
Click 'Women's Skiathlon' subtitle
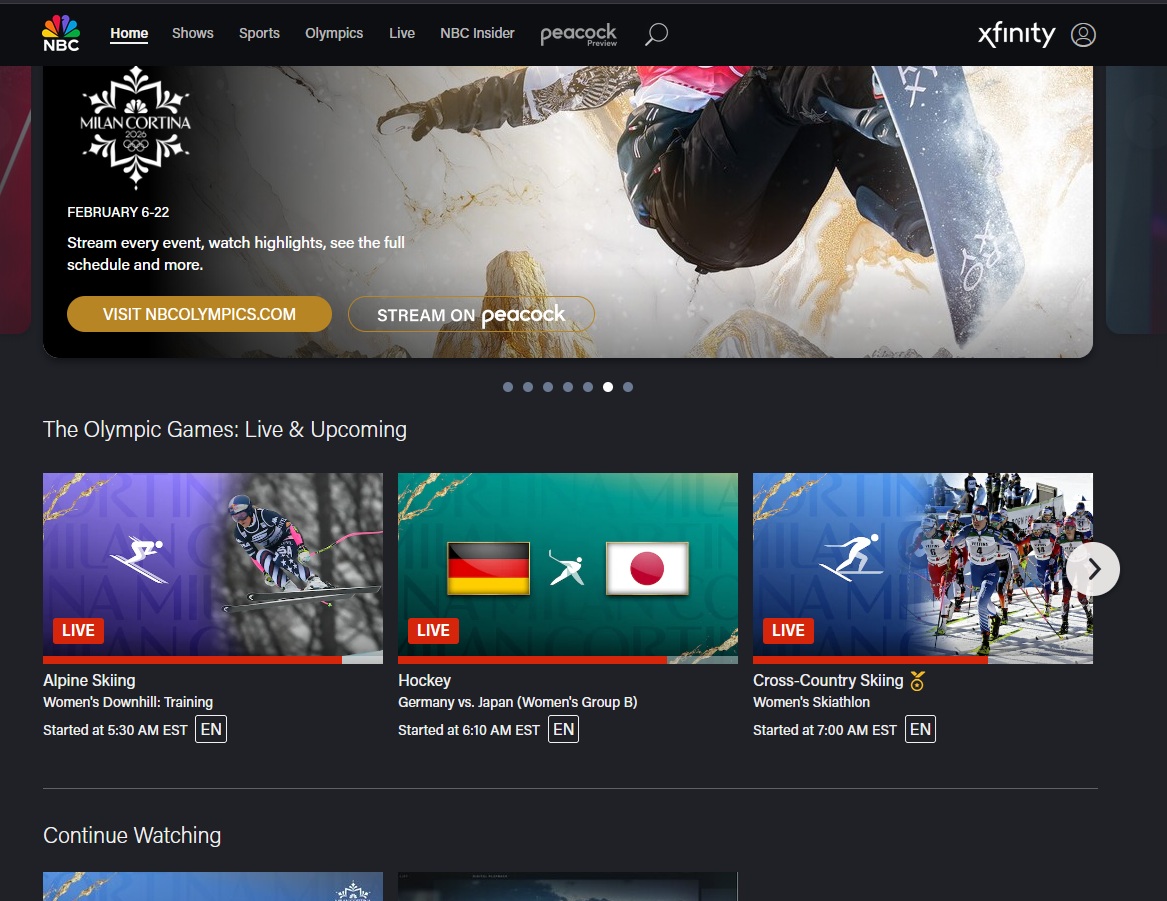coord(811,702)
